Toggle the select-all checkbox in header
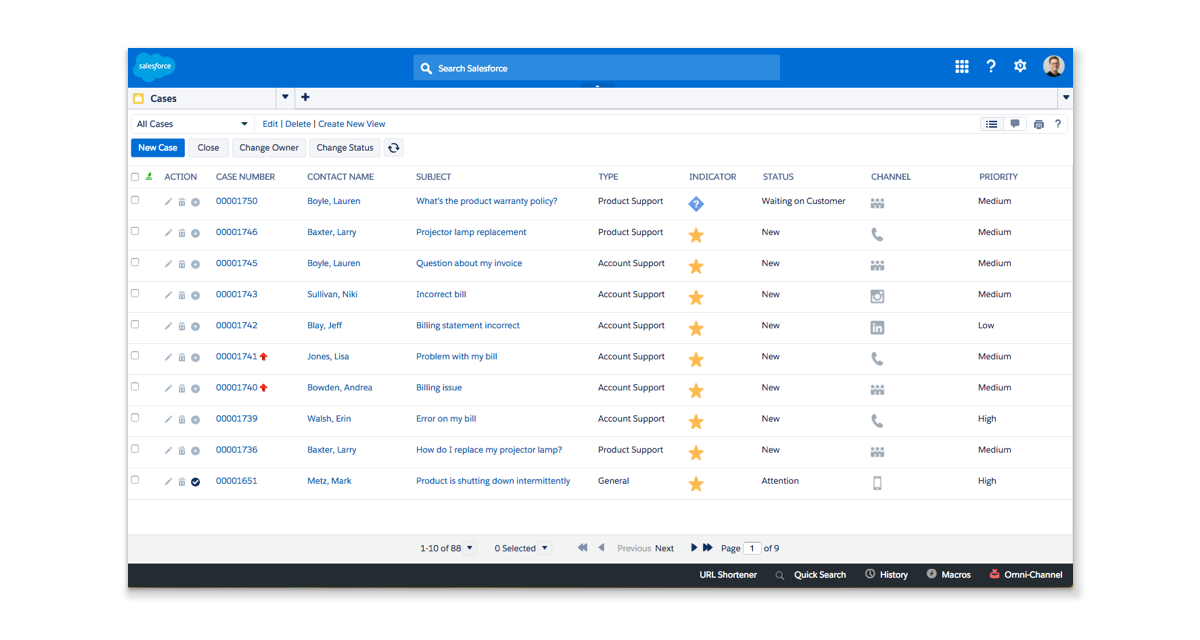 click(135, 177)
